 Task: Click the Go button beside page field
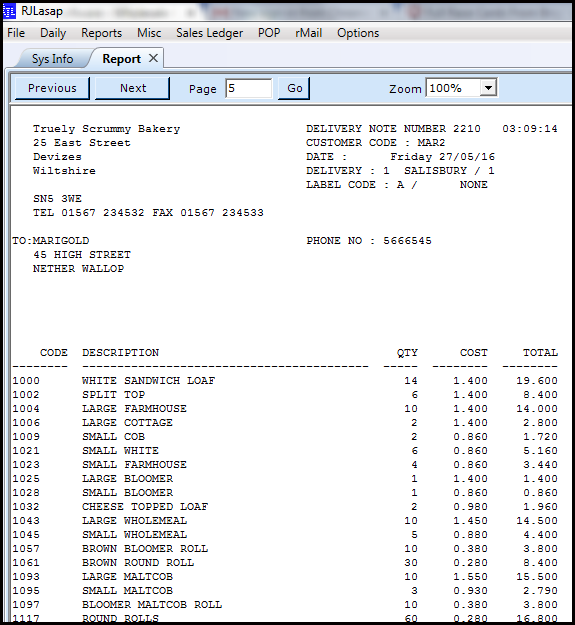[x=294, y=88]
